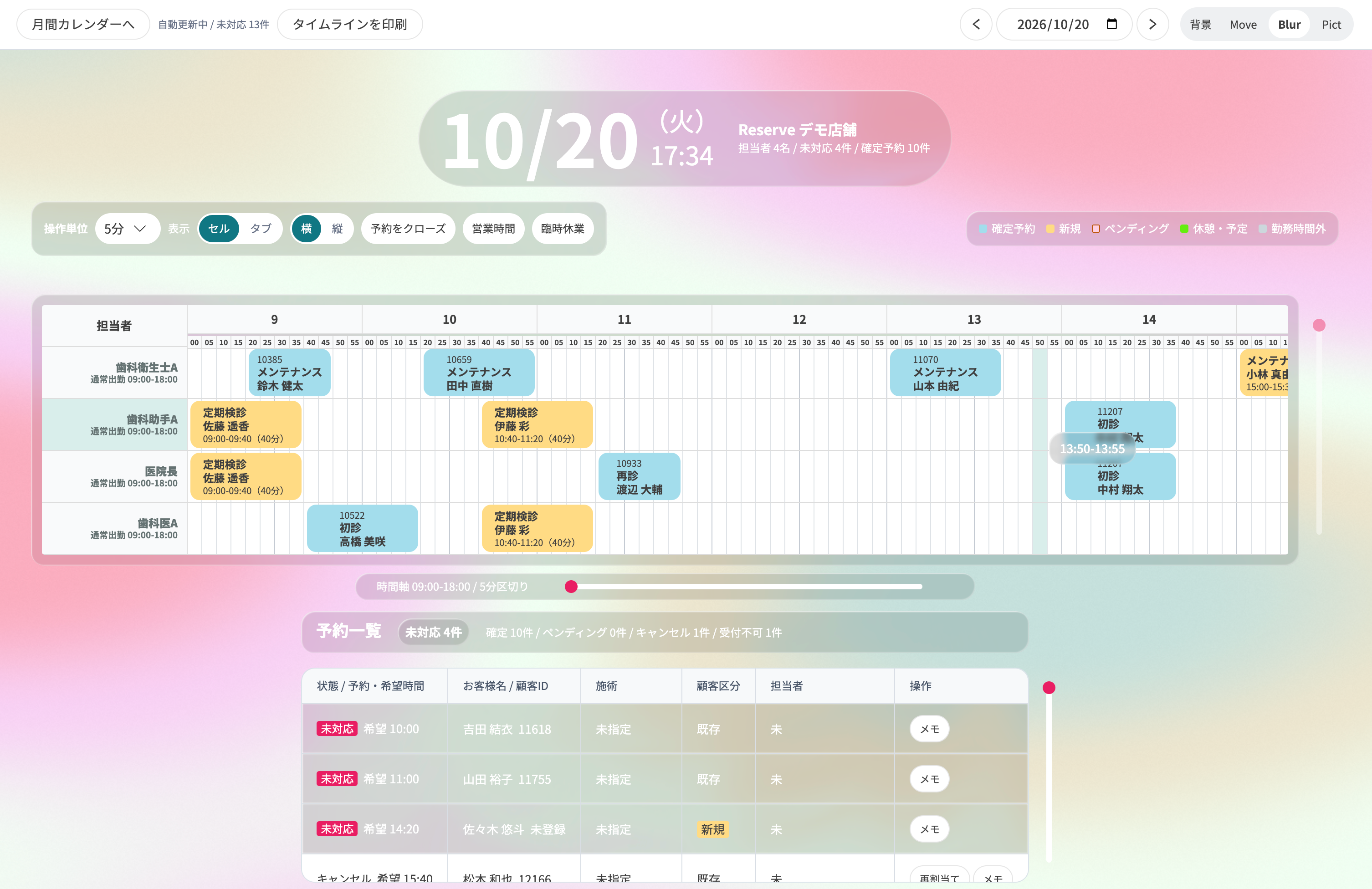The height and width of the screenshot is (889, 1372).
Task: Select the Pict background mode
Action: [x=1331, y=25]
